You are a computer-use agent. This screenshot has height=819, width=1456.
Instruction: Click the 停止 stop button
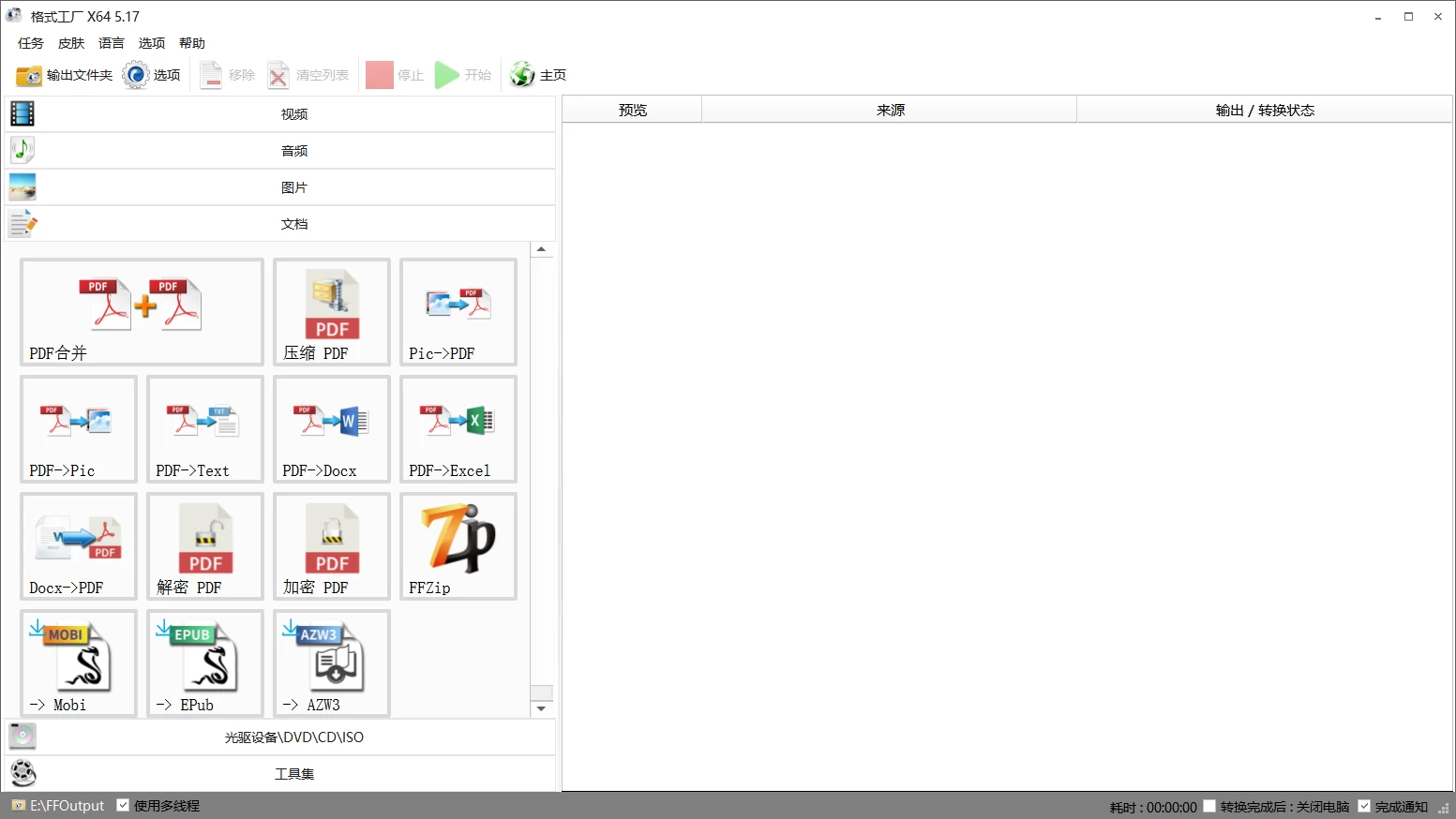pyautogui.click(x=395, y=75)
